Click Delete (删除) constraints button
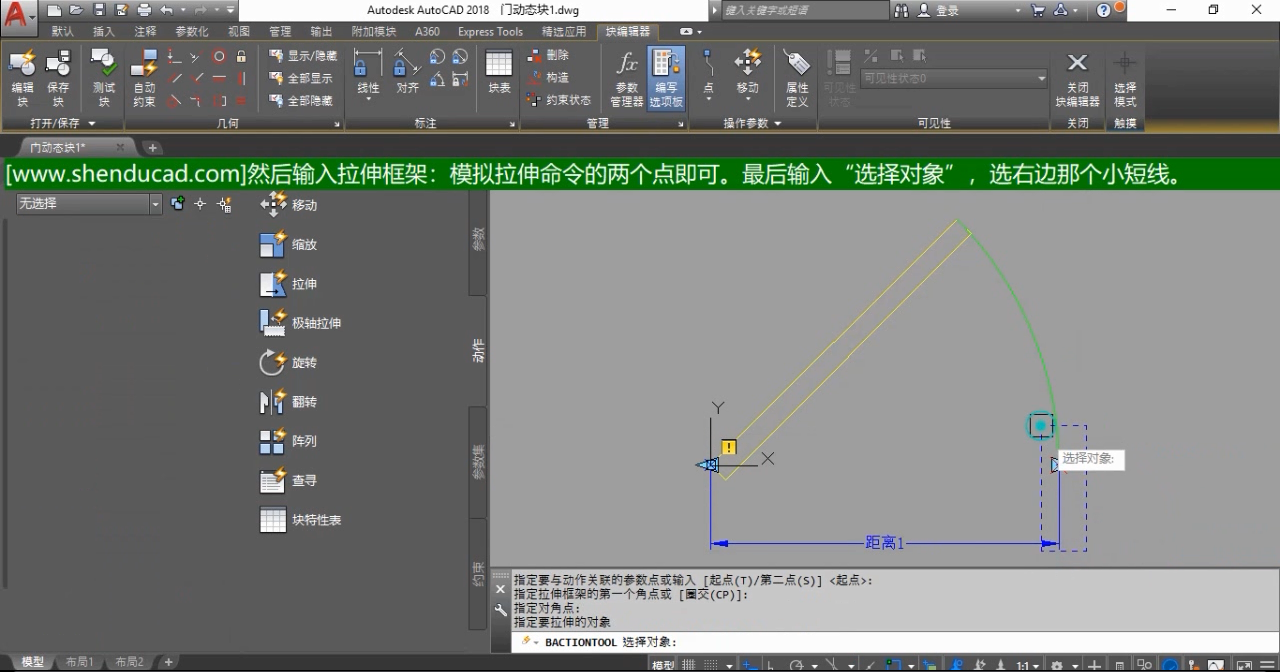1280x672 pixels. tap(548, 55)
